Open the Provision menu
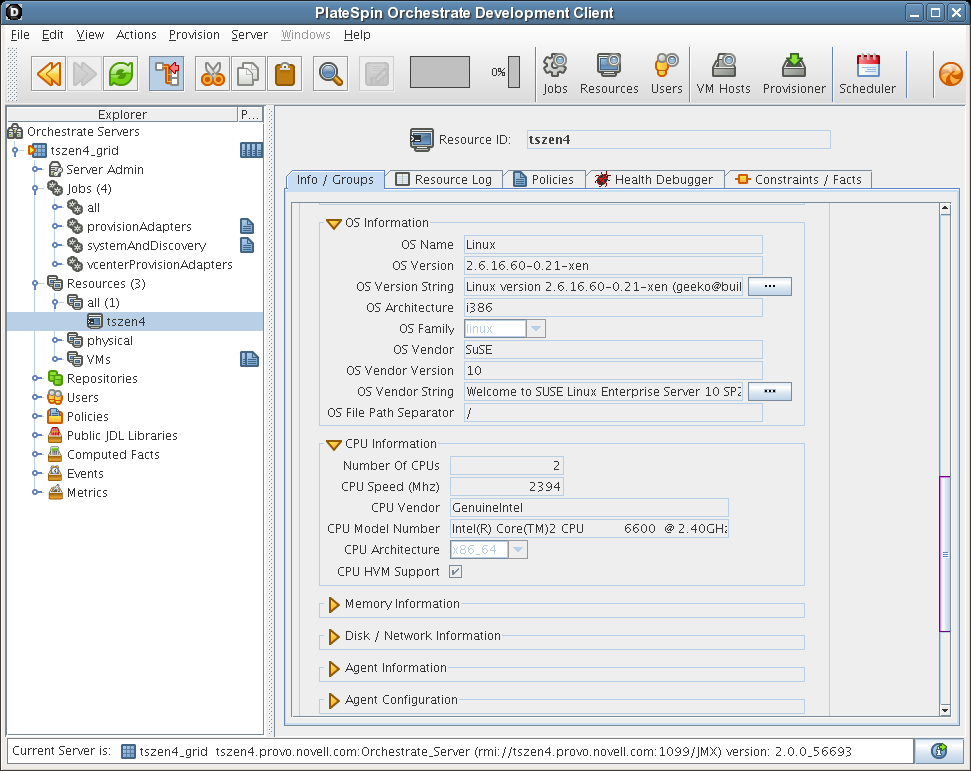Screen dimensions: 971x771 click(x=194, y=35)
